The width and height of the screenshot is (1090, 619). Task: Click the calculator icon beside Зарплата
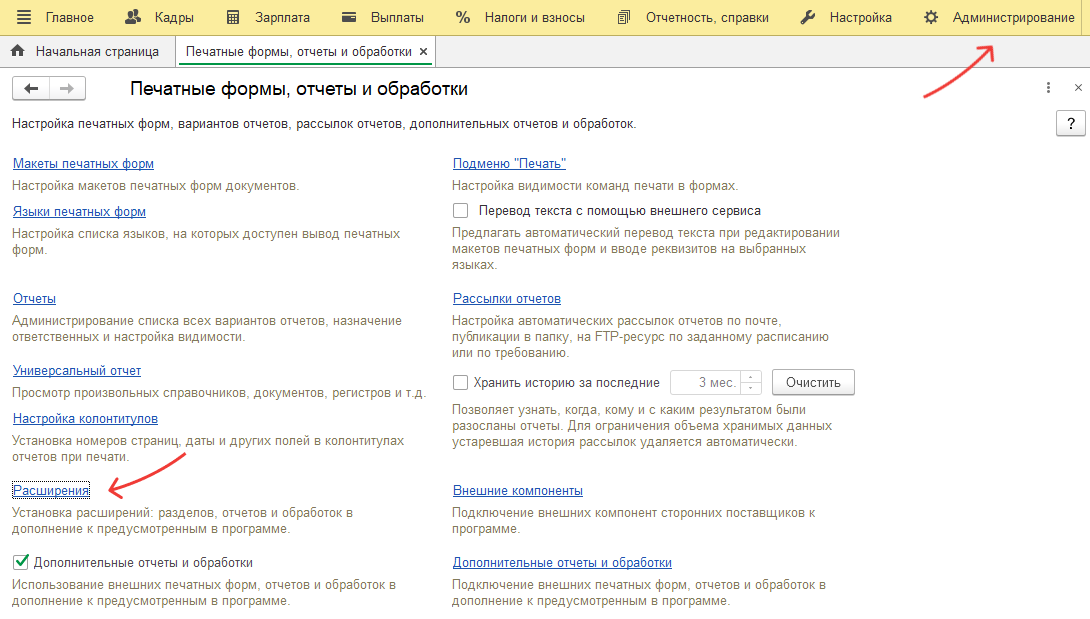(x=233, y=17)
